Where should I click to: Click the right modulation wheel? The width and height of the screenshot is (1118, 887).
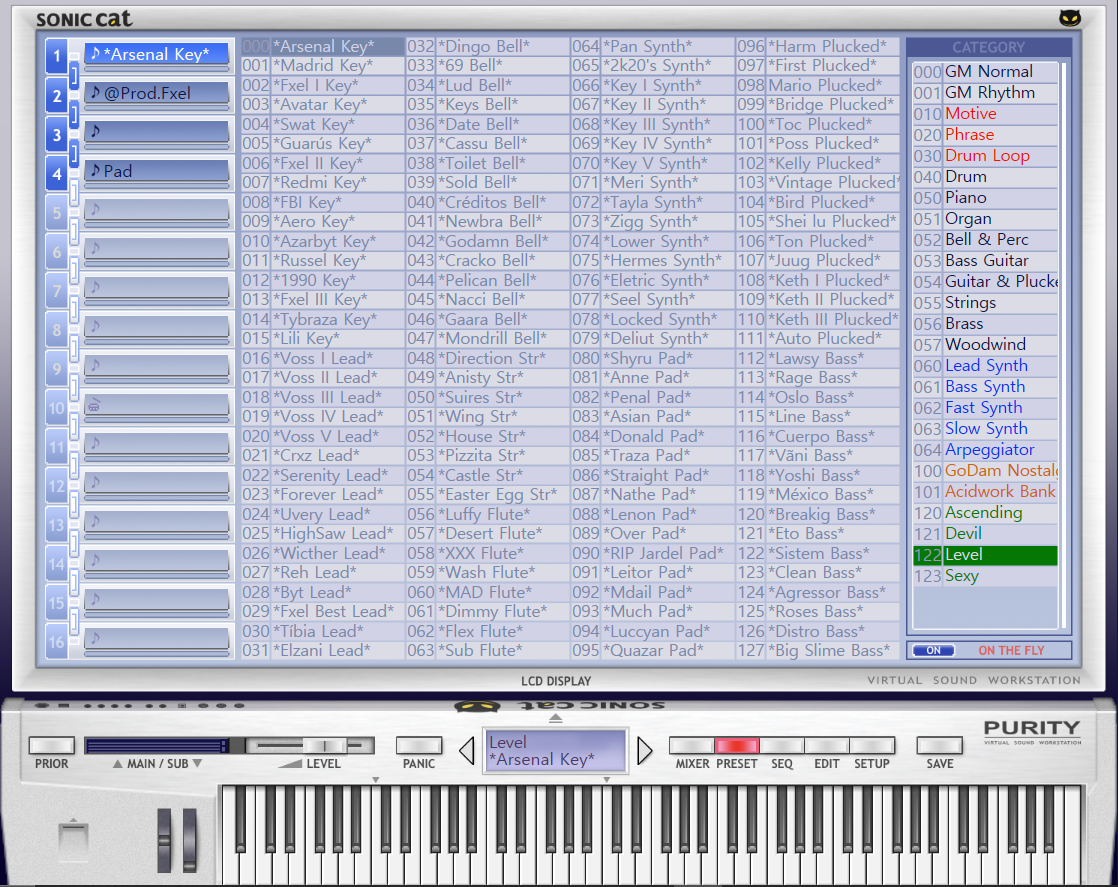click(x=190, y=841)
